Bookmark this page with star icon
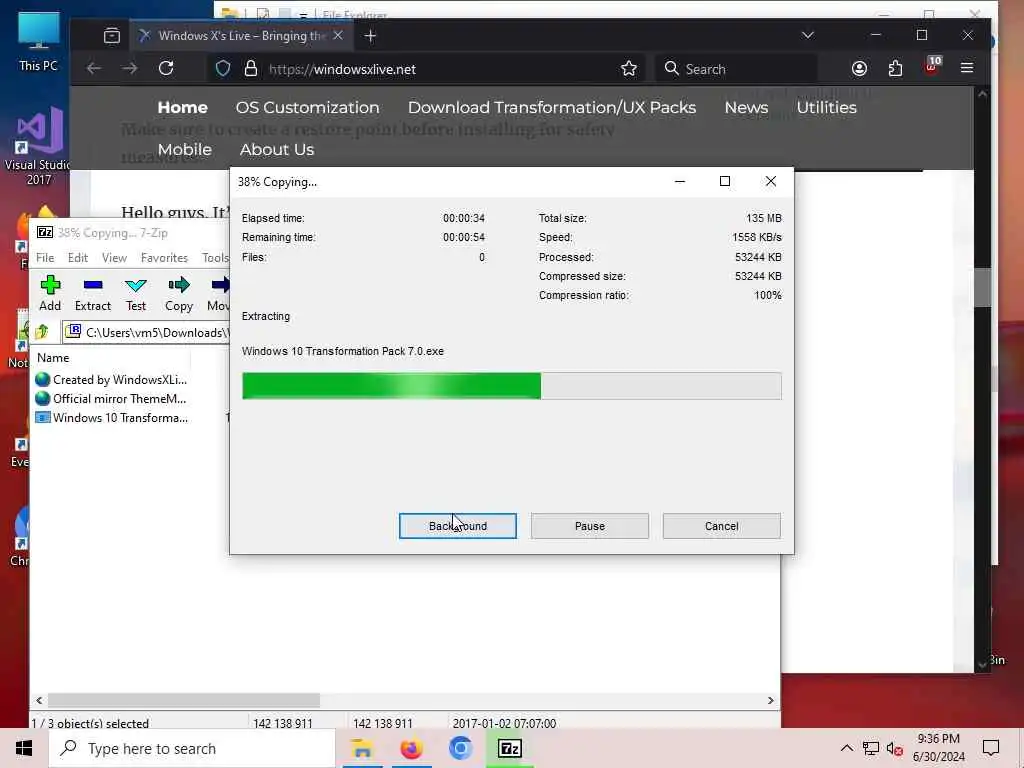Image resolution: width=1024 pixels, height=768 pixels. (x=629, y=69)
